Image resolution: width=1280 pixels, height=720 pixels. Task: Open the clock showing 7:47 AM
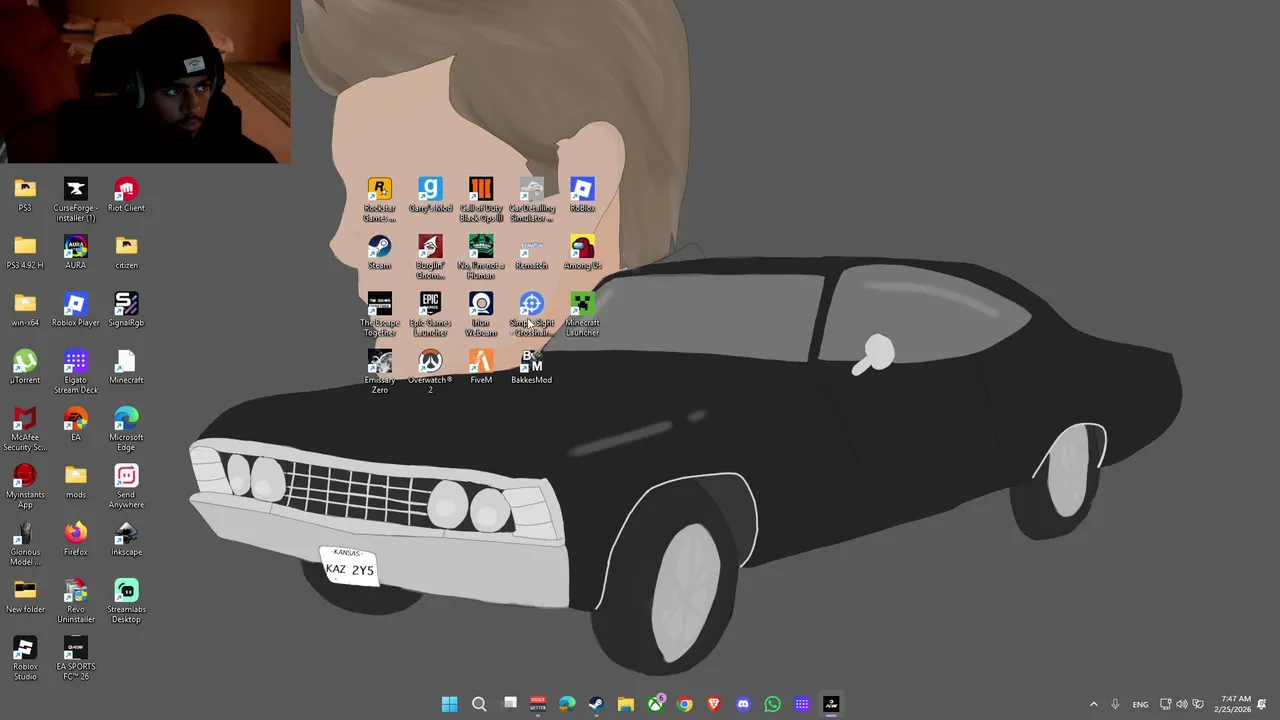[1232, 704]
